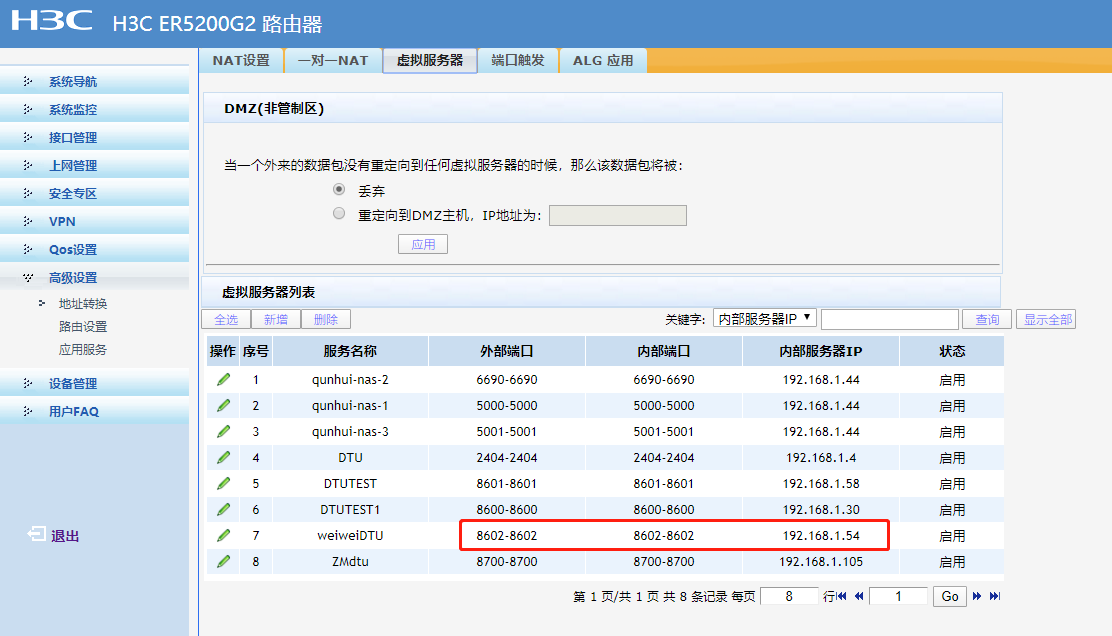Click 2404-2404 external port cell

[x=507, y=457]
